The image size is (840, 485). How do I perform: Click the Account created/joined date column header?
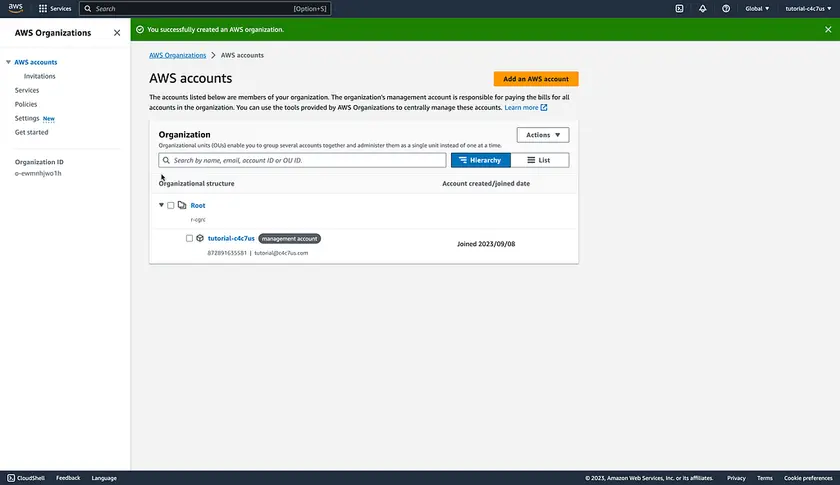(x=486, y=183)
